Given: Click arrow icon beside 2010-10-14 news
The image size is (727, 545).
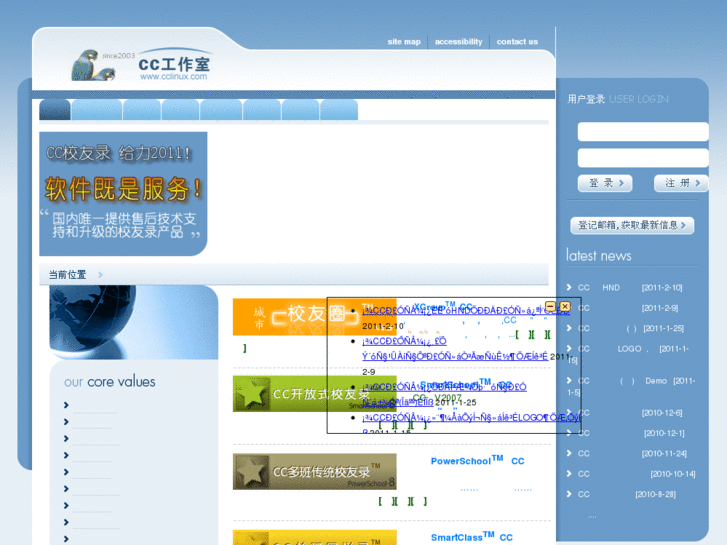Looking at the screenshot, I should point(569,474).
